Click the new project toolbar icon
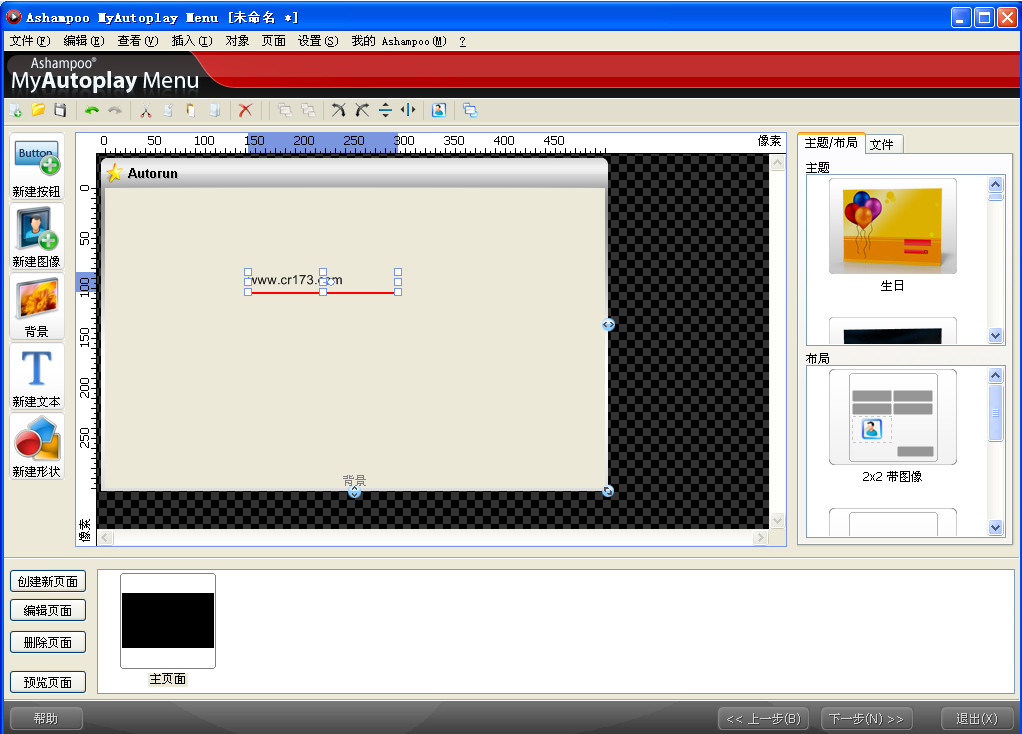Image resolution: width=1022 pixels, height=734 pixels. [x=16, y=110]
